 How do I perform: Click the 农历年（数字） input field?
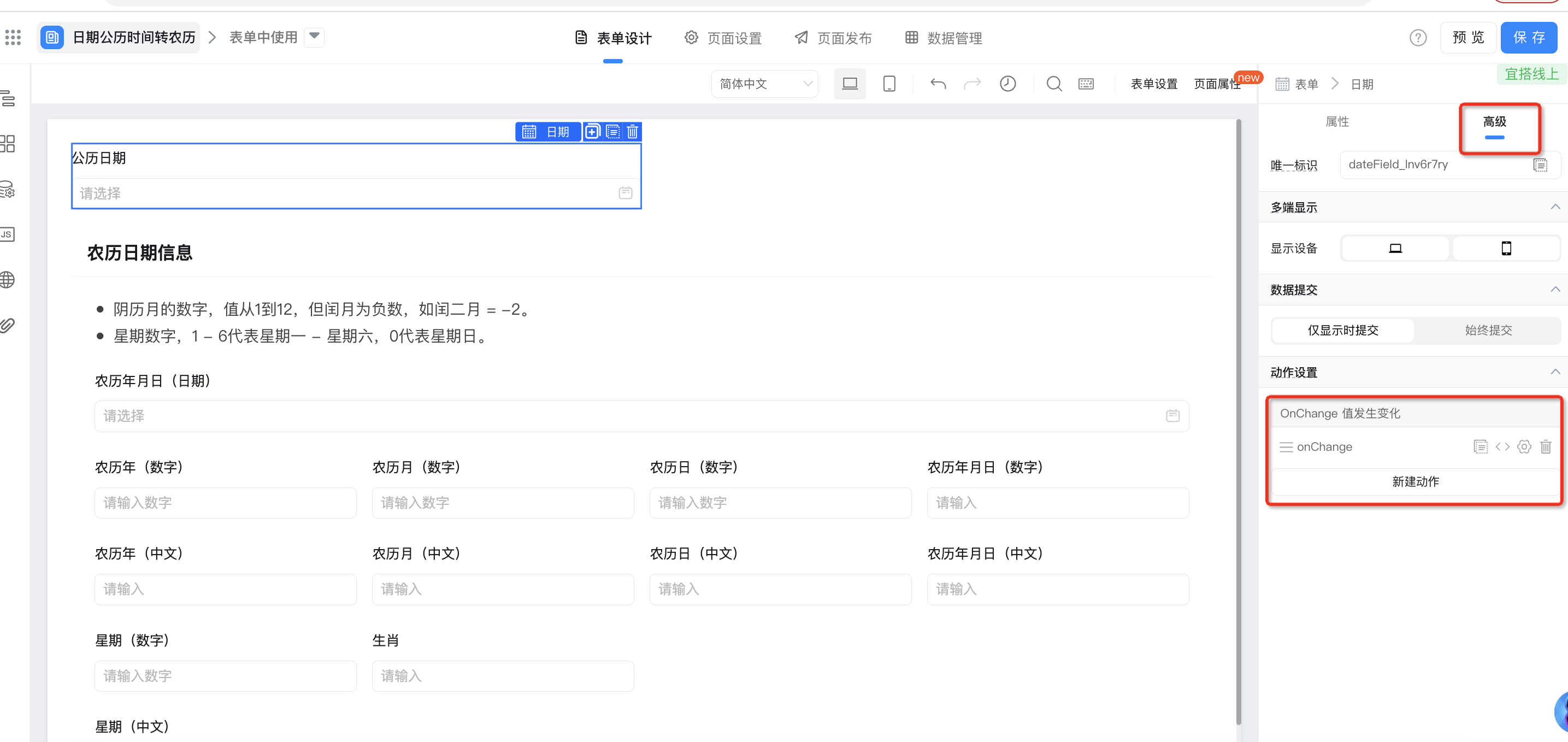coord(225,503)
